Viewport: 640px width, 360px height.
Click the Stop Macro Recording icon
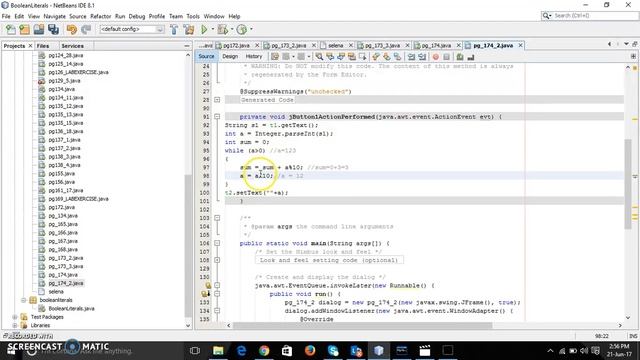click(x=447, y=57)
